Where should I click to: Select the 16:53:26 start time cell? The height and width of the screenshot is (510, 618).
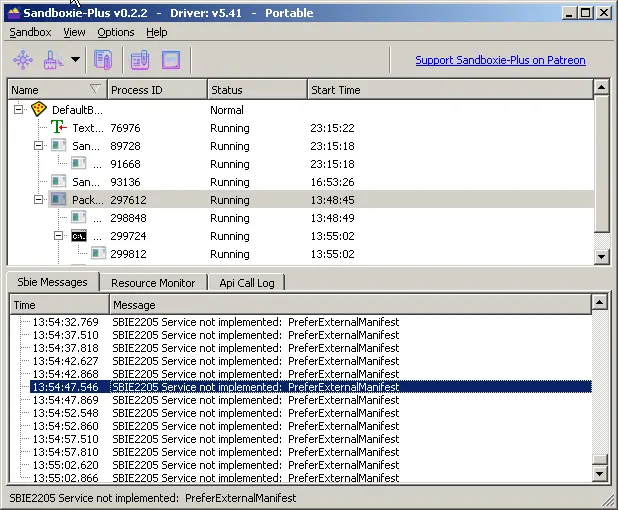point(332,182)
